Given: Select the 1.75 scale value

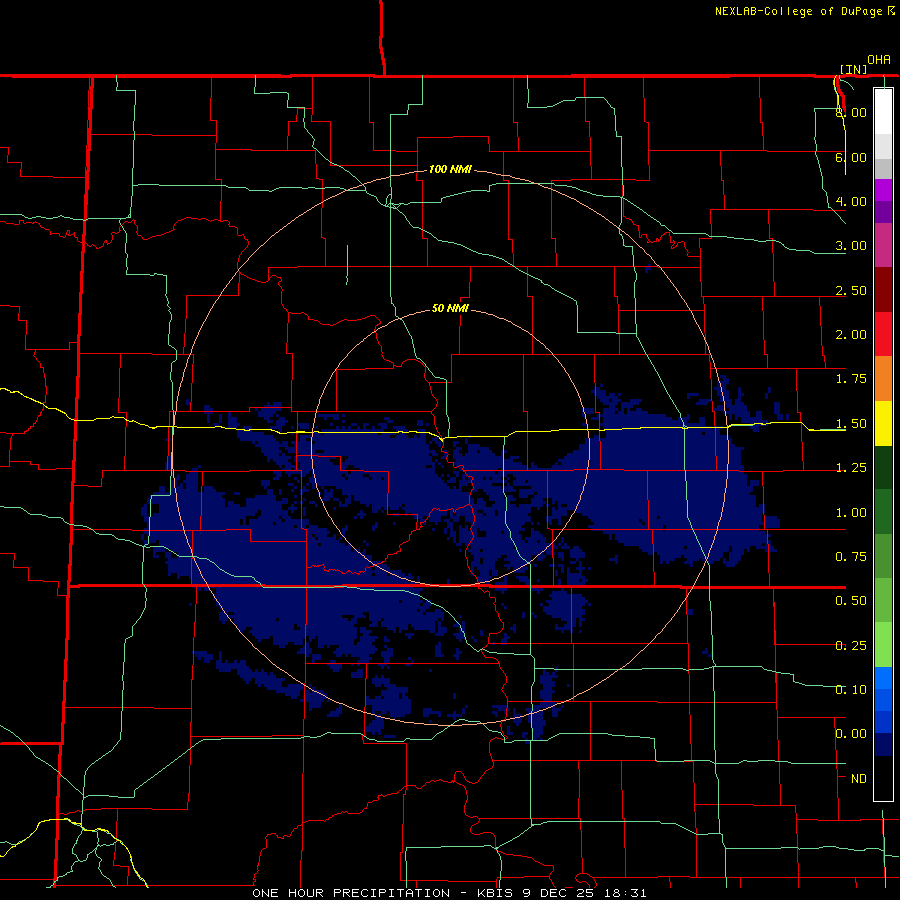Looking at the screenshot, I should click(x=851, y=379).
